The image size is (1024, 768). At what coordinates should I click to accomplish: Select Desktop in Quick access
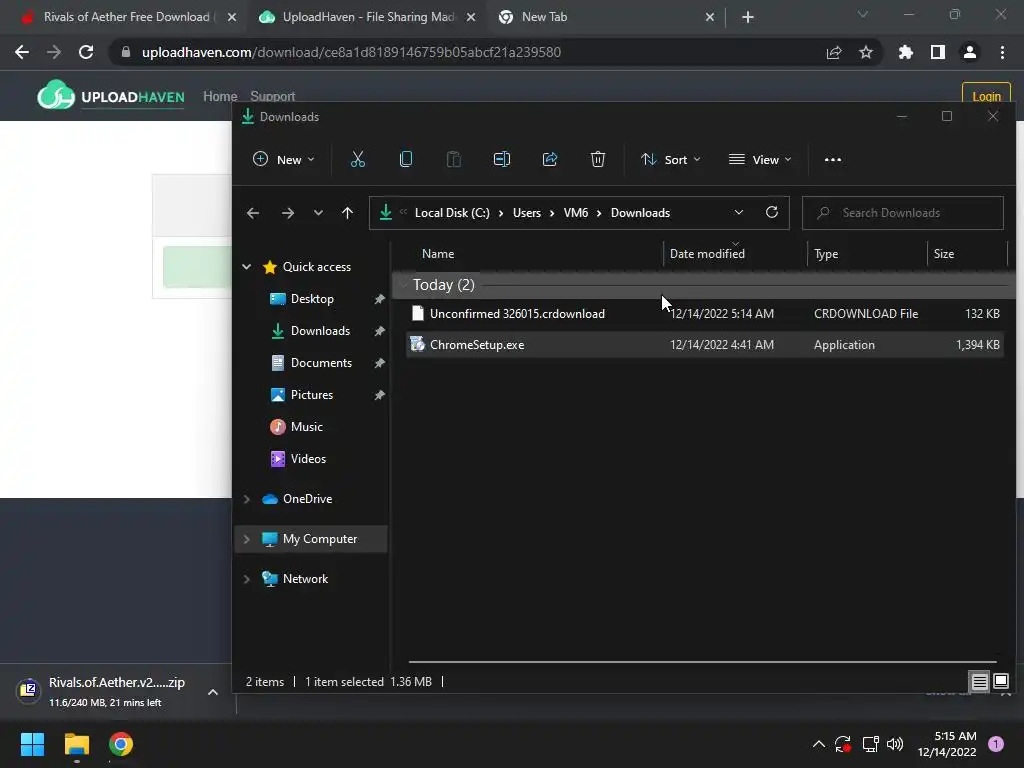pyautogui.click(x=312, y=298)
